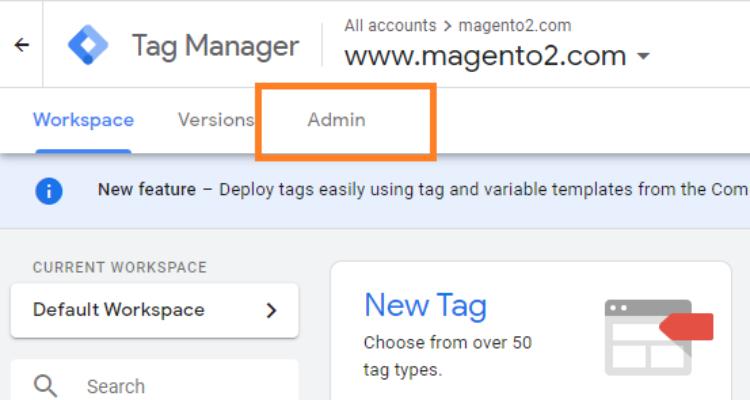Image resolution: width=750 pixels, height=400 pixels.
Task: Click the back arrow icon
Action: pyautogui.click(x=21, y=45)
